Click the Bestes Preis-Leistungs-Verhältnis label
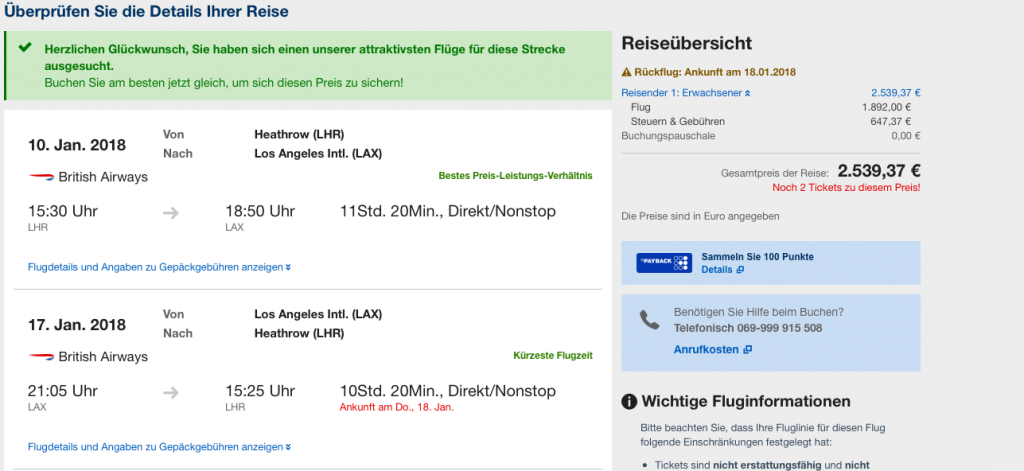1024x471 pixels. (515, 176)
